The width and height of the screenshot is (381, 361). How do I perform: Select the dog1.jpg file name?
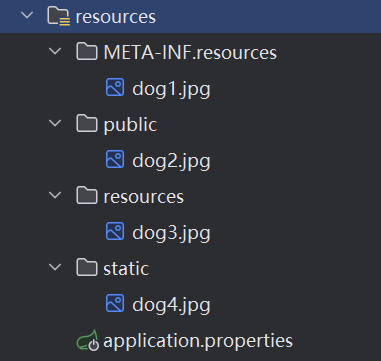click(x=171, y=89)
